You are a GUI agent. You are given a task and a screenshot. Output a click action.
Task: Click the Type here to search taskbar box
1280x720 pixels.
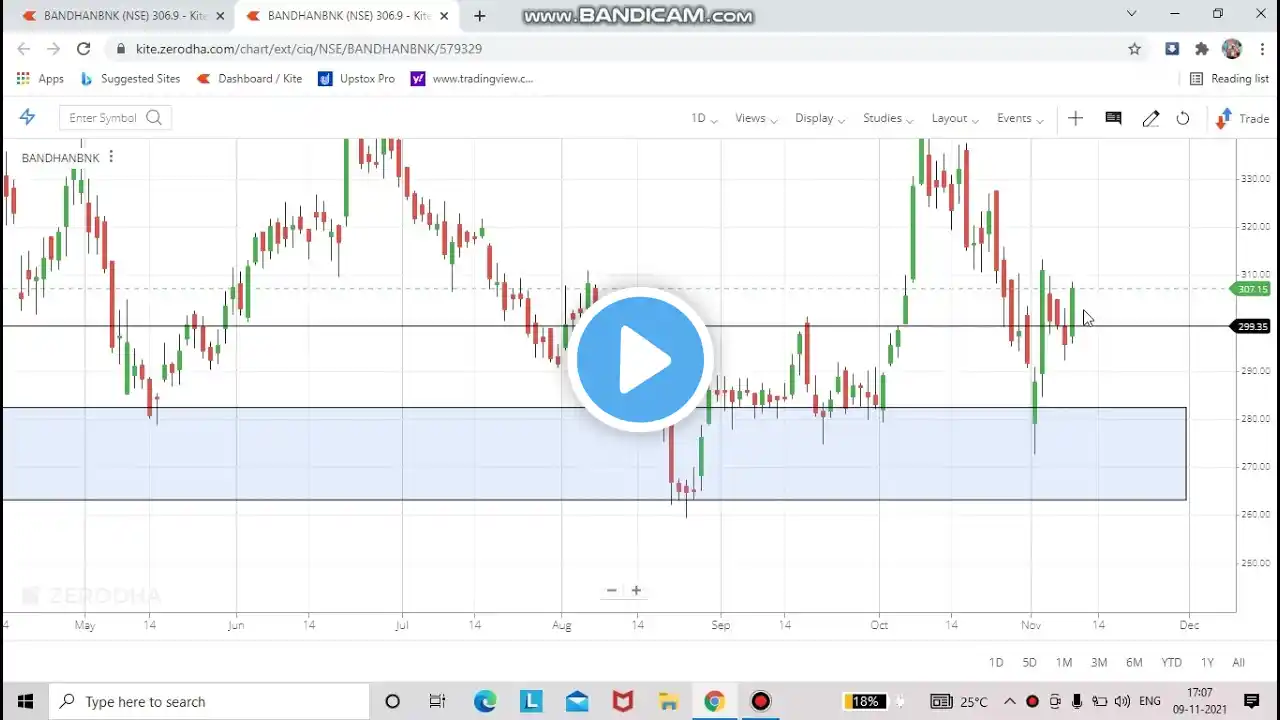208,701
